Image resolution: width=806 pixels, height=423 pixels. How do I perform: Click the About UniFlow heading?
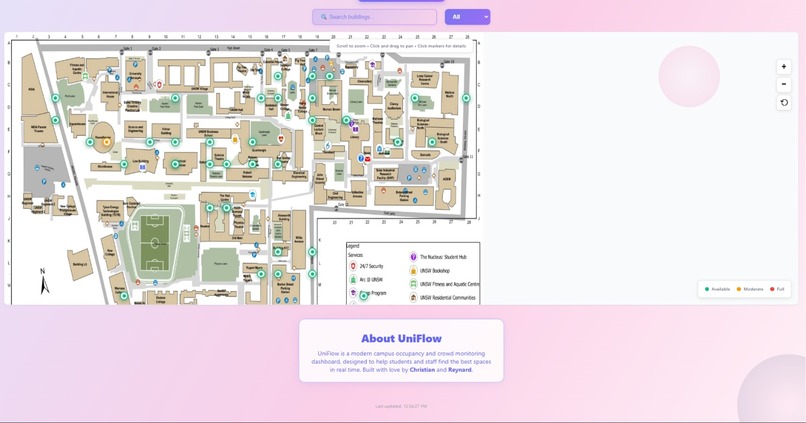pos(401,338)
